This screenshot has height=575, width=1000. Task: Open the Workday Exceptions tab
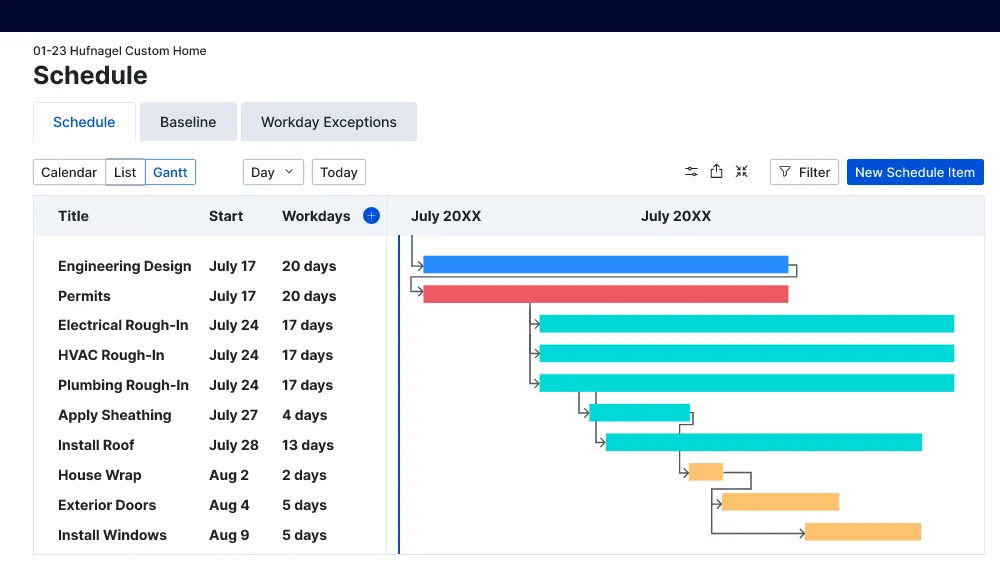click(x=328, y=122)
